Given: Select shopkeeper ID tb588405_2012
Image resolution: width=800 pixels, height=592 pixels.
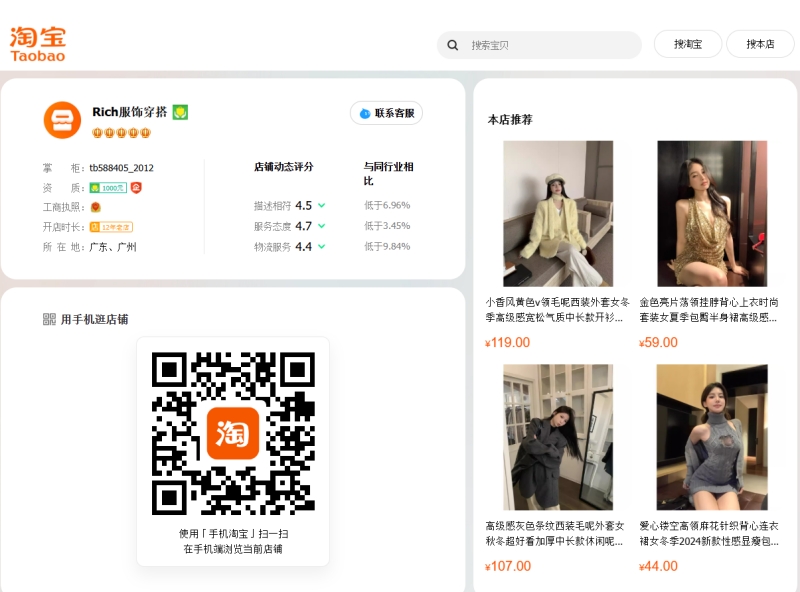Looking at the screenshot, I should click(121, 168).
